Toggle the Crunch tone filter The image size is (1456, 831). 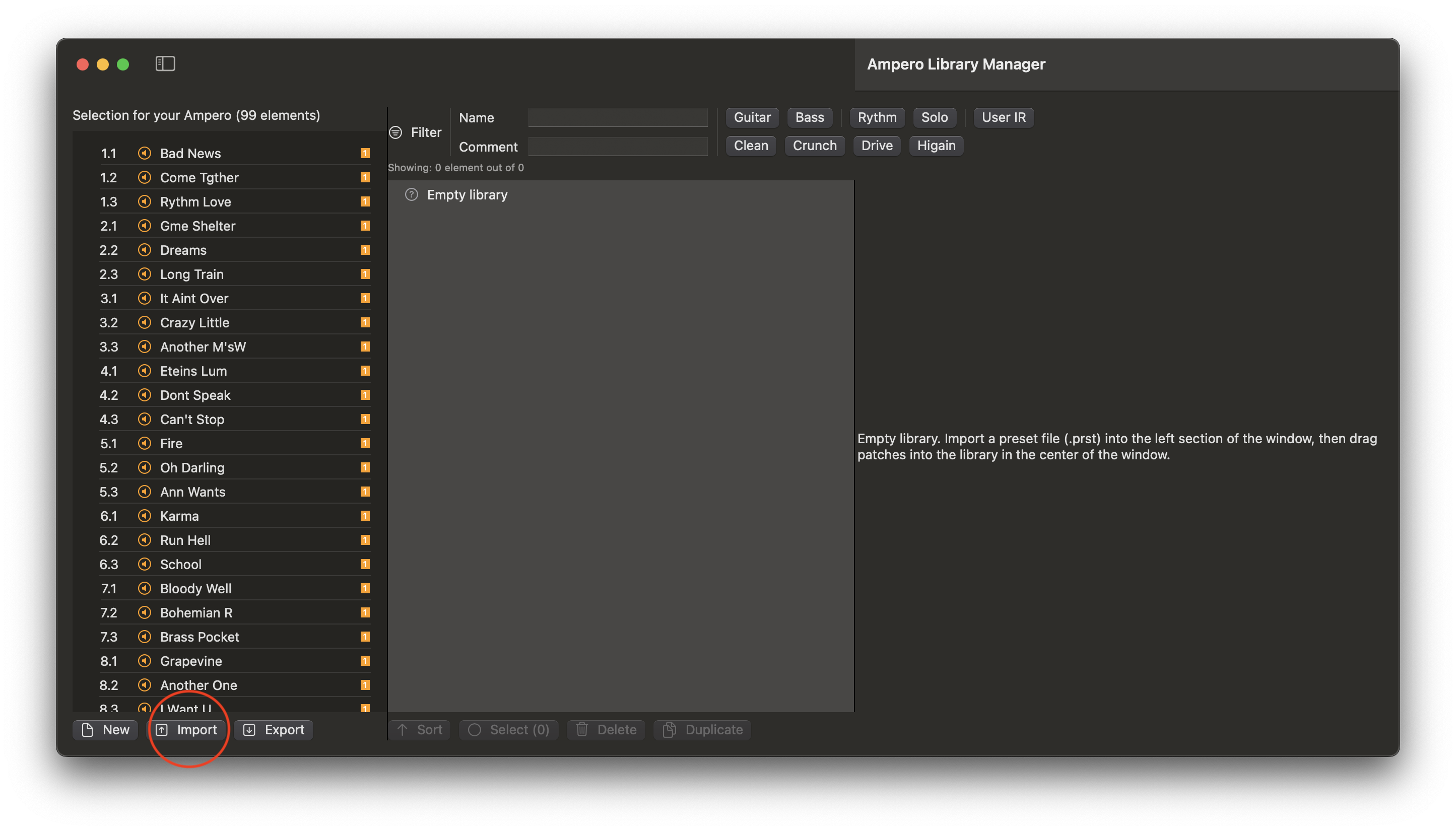(814, 146)
